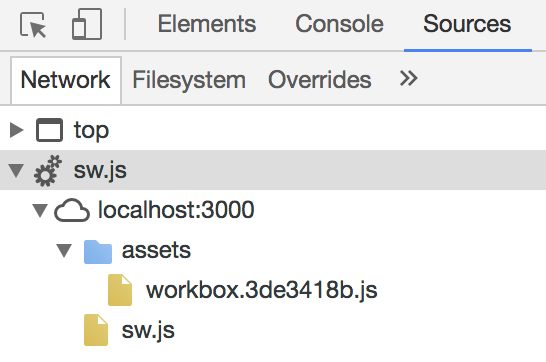This screenshot has width=546, height=362.
Task: Expand the top tree node arrow
Action: click(16, 130)
